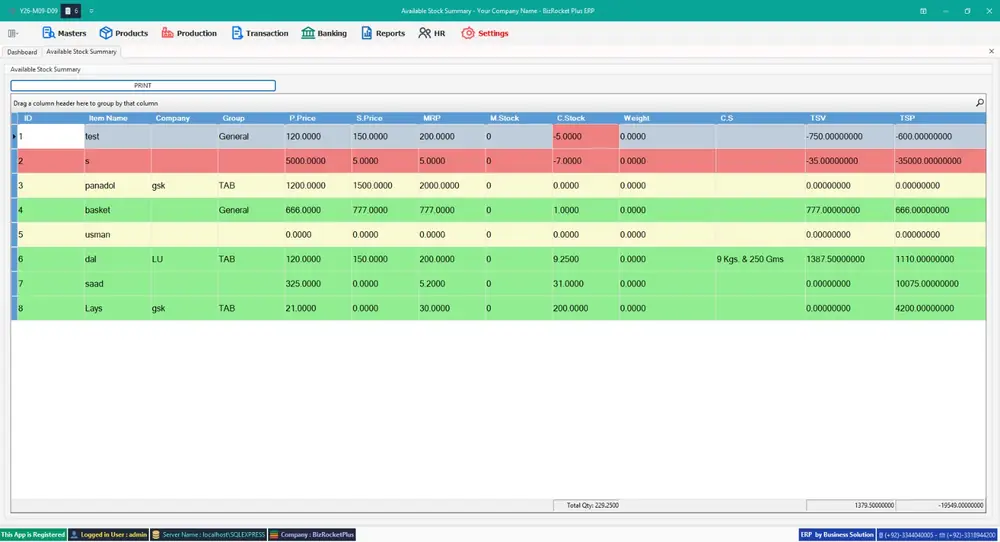The image size is (1000, 542).
Task: Open the grid search magnifier icon
Action: 980,103
